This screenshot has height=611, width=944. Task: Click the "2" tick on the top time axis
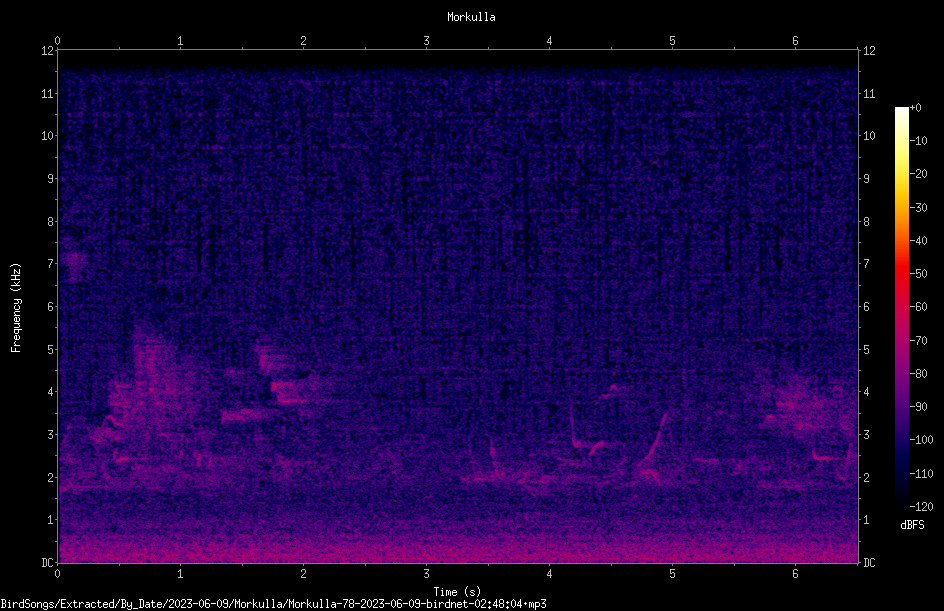(303, 41)
